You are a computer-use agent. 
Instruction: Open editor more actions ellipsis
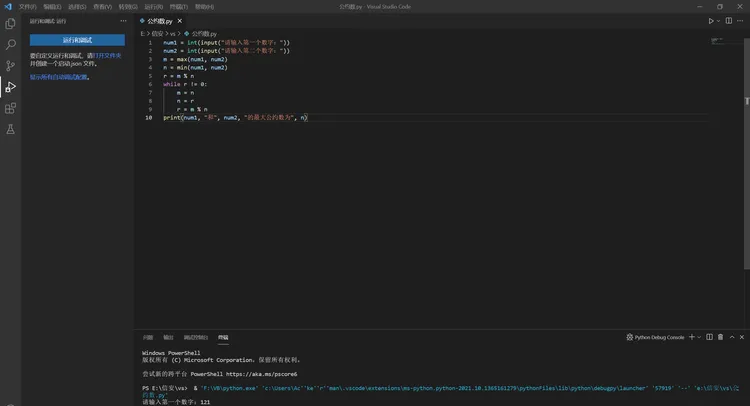pyautogui.click(x=740, y=21)
